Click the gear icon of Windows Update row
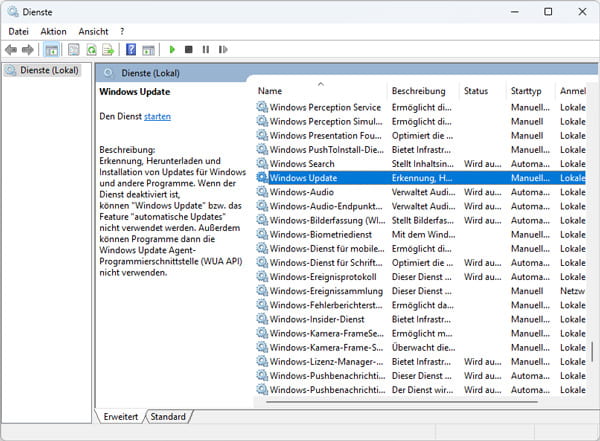 pos(262,178)
